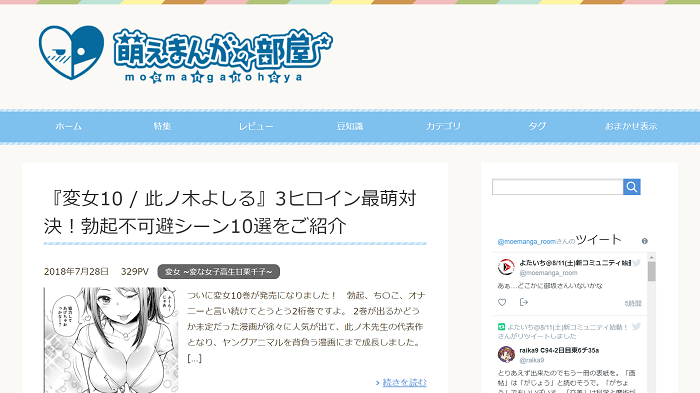Open the 変女 category tag badge
The width and height of the screenshot is (700, 393).
coord(219,272)
